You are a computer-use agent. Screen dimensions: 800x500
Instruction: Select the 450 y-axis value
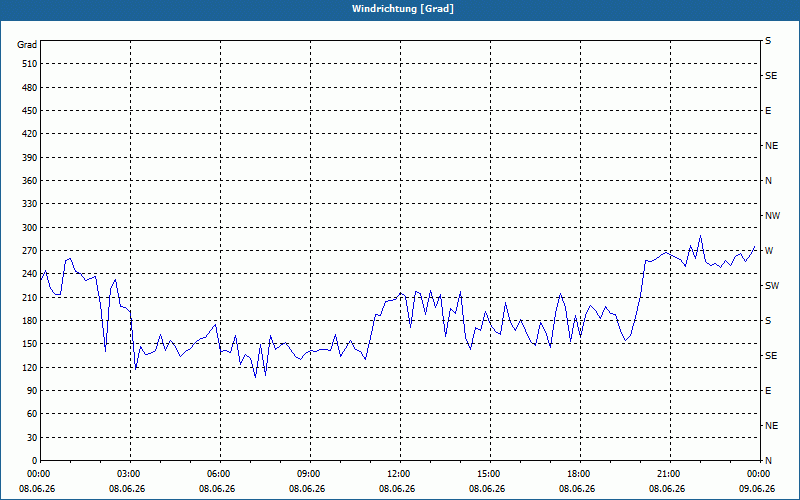coord(30,111)
